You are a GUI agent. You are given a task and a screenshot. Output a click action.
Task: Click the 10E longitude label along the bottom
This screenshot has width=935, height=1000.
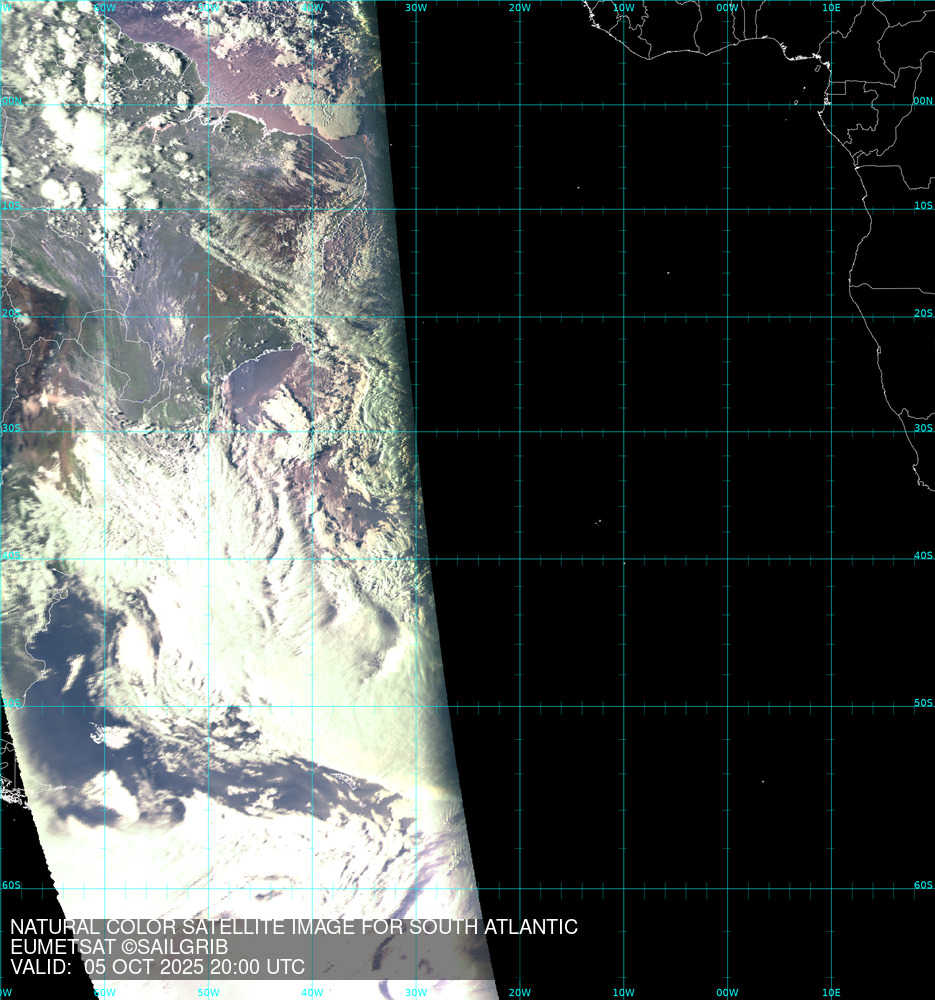pyautogui.click(x=830, y=992)
